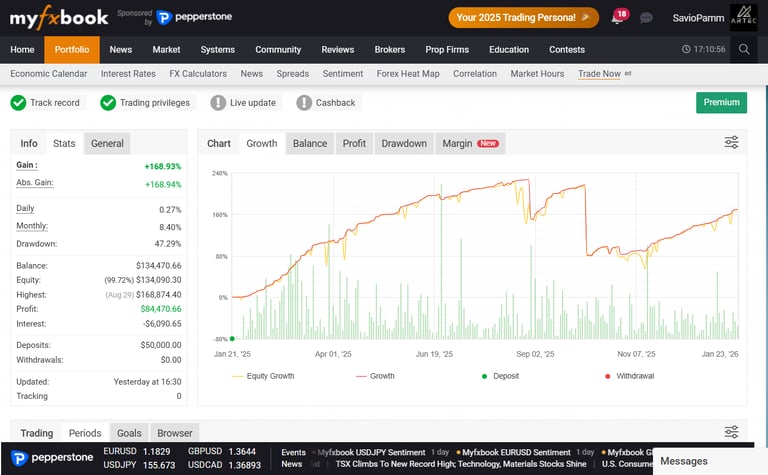Click the Gain label
This screenshot has height=475, width=768.
(26, 165)
